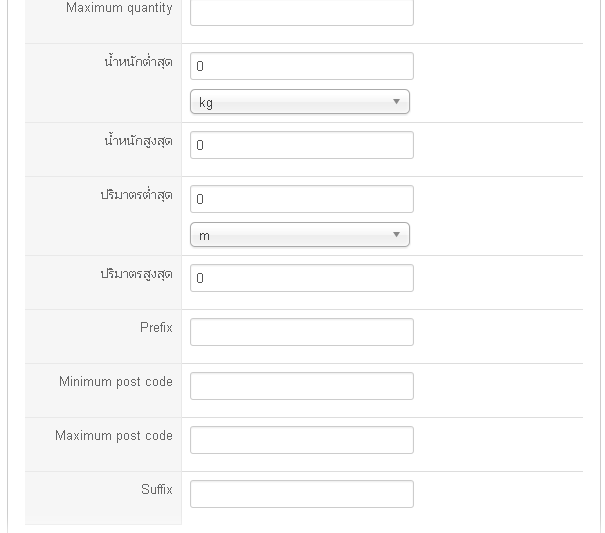
Task: Click the ปริมาตรสูงสุด input field
Action: coord(301,278)
